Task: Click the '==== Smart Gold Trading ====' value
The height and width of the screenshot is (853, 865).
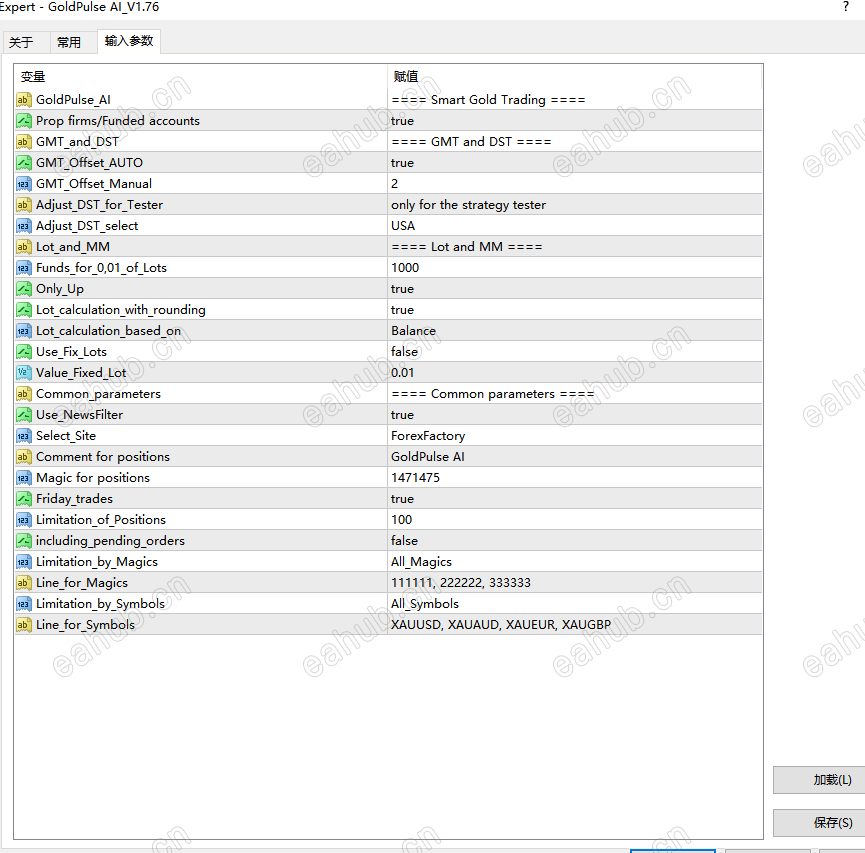Action: click(x=488, y=100)
